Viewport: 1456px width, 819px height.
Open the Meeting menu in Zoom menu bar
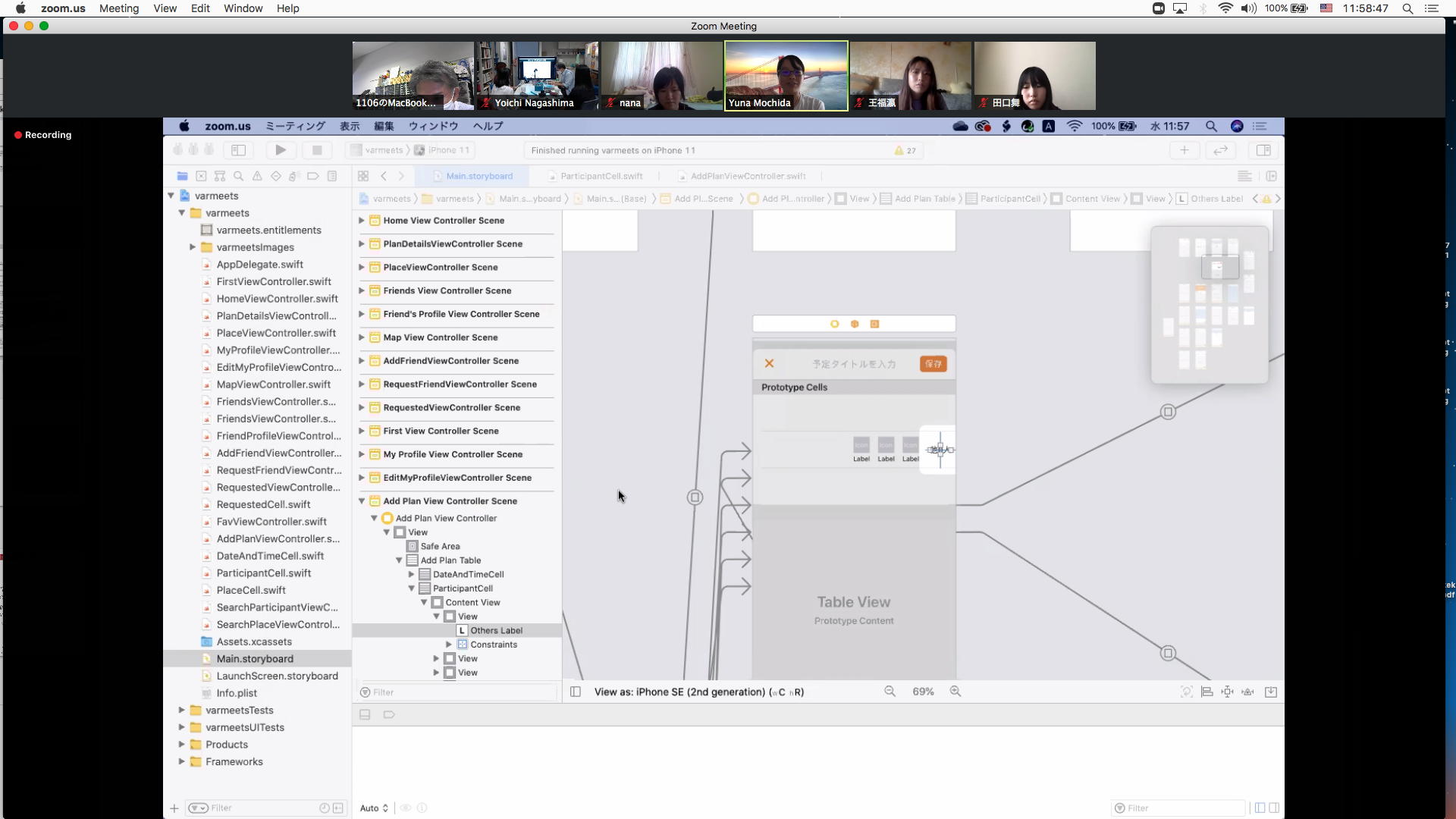point(119,8)
